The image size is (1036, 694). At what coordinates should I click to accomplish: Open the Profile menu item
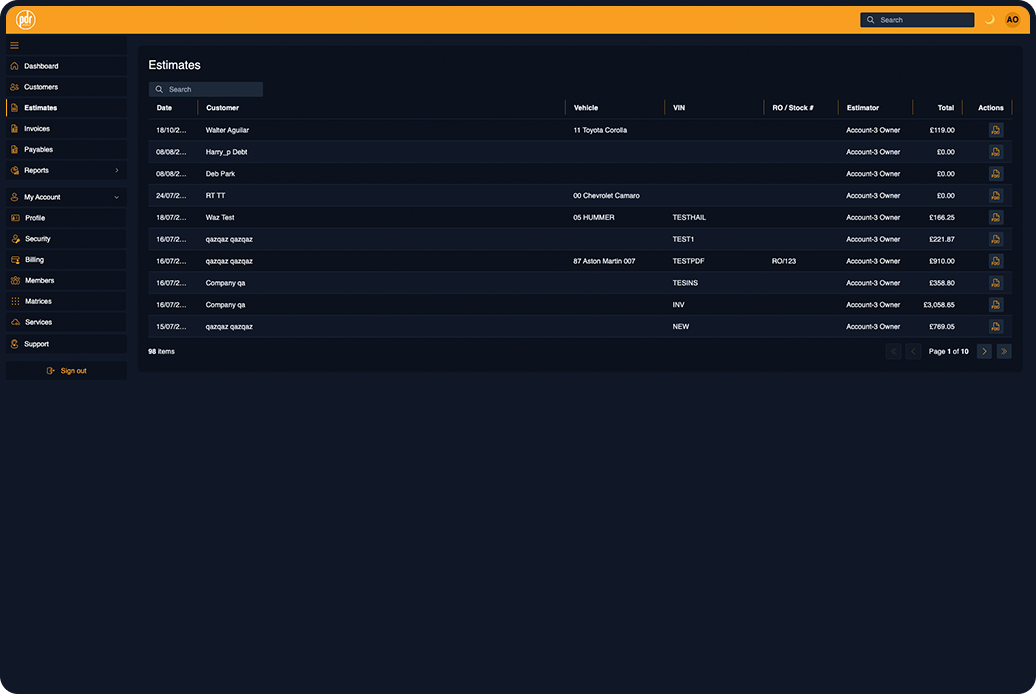pos(34,218)
